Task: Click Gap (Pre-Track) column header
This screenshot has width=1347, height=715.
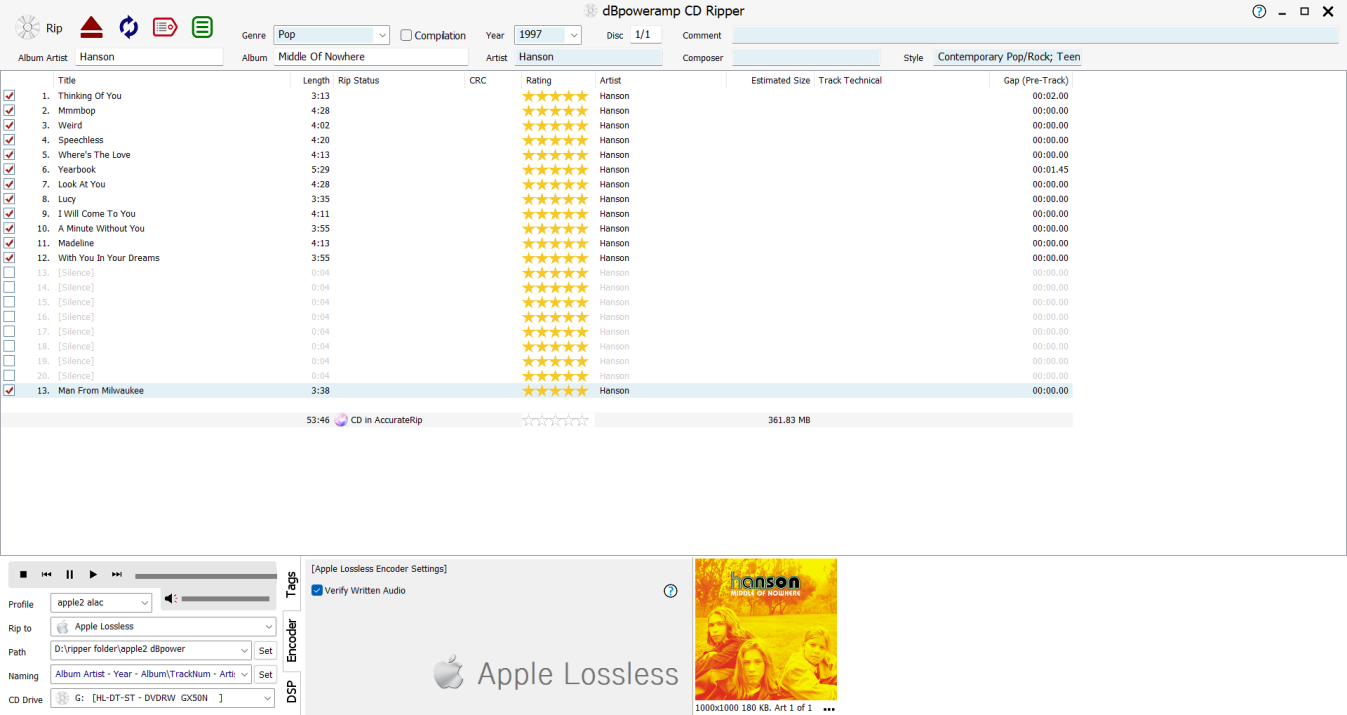Action: tap(1036, 81)
